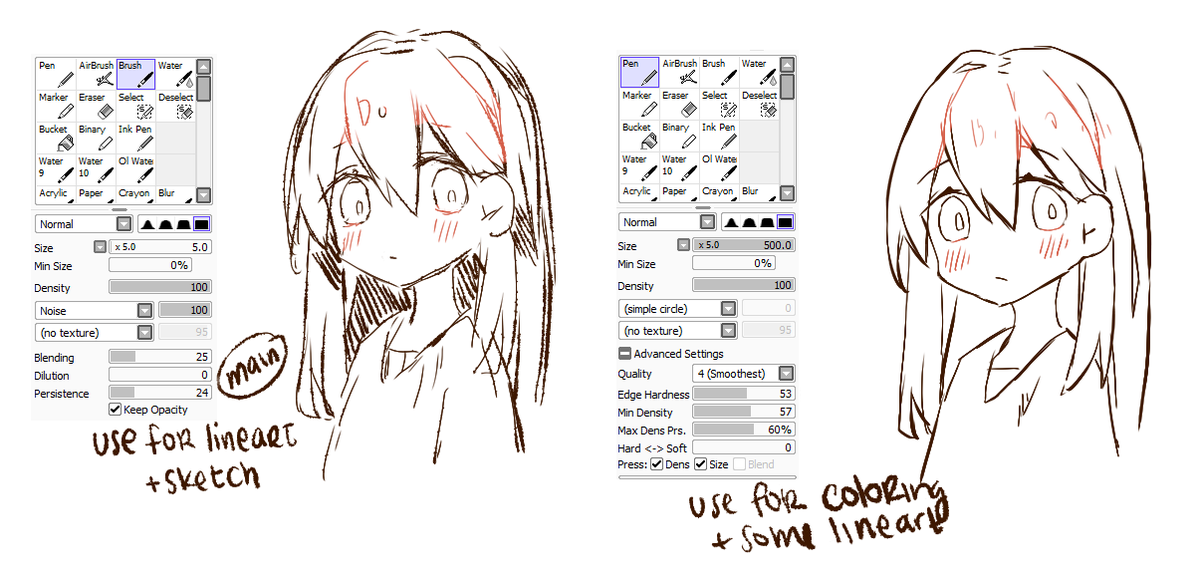Viewport: 1200px width, 580px height.
Task: Adjust the Edge Hardness slider showing 53
Action: [744, 394]
